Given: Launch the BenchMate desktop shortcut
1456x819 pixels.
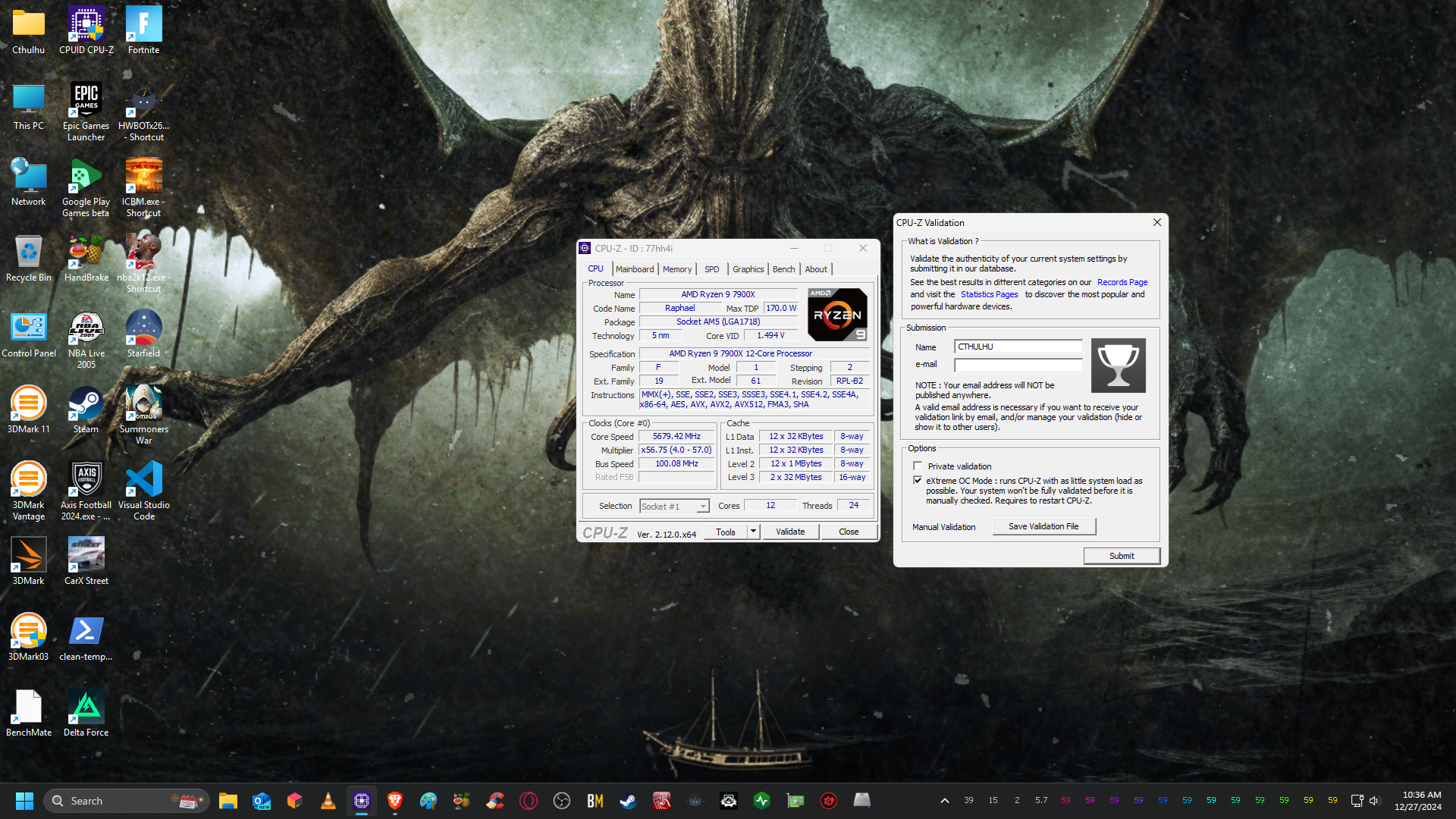Looking at the screenshot, I should pyautogui.click(x=29, y=714).
